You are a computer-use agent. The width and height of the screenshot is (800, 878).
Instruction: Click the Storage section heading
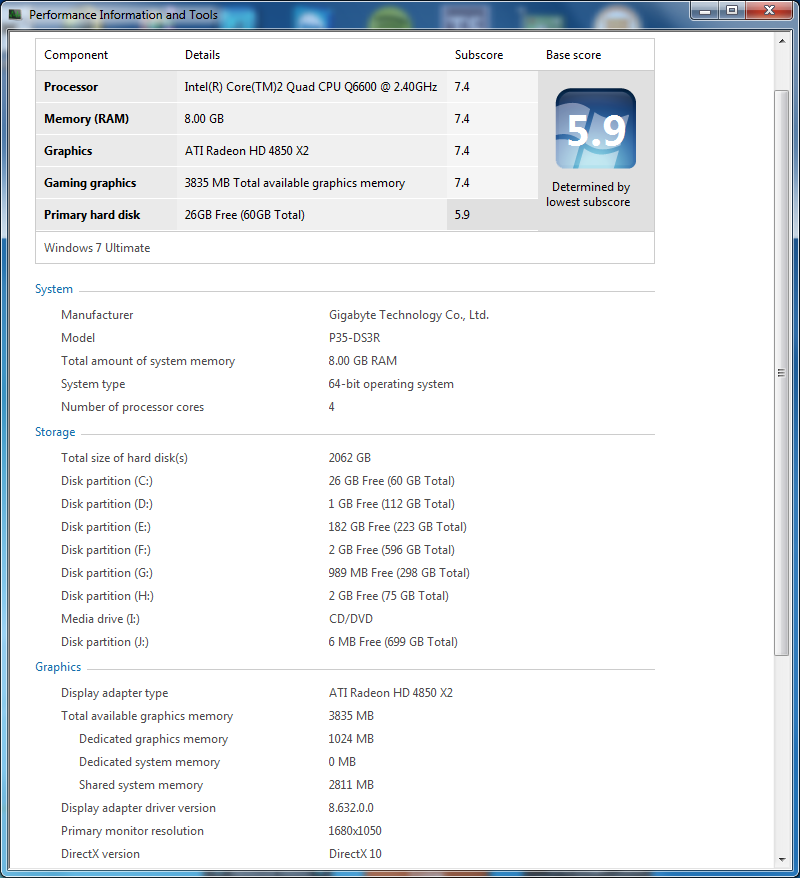click(55, 432)
